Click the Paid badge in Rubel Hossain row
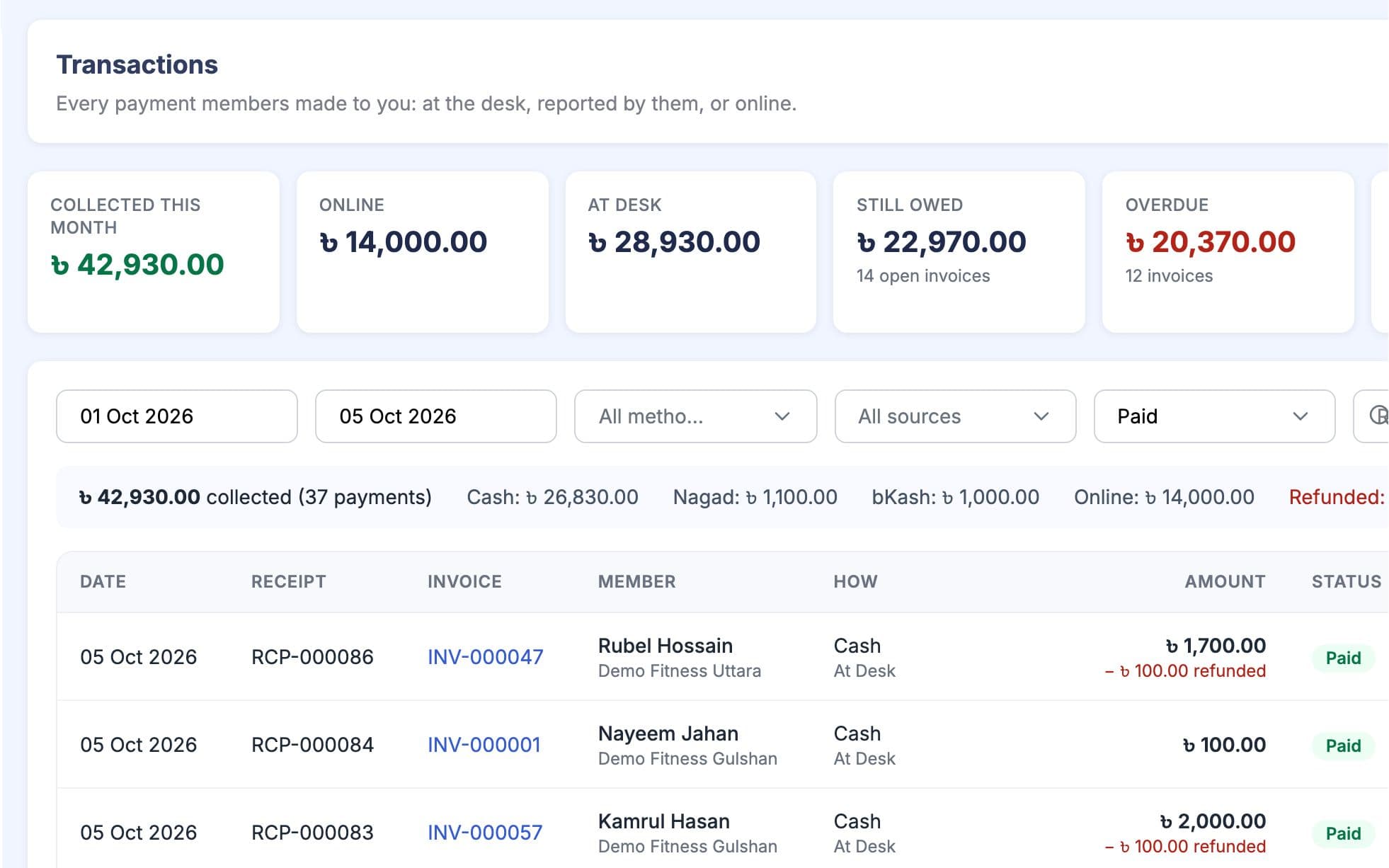The image size is (1389, 868). (x=1343, y=658)
